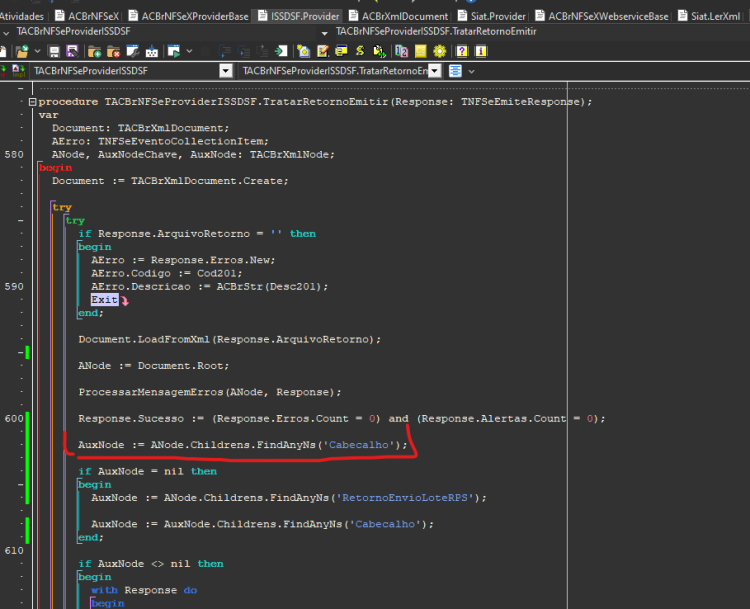
Task: Collapse the TratarRetornoEmitir procedure fold
Action: [33, 102]
